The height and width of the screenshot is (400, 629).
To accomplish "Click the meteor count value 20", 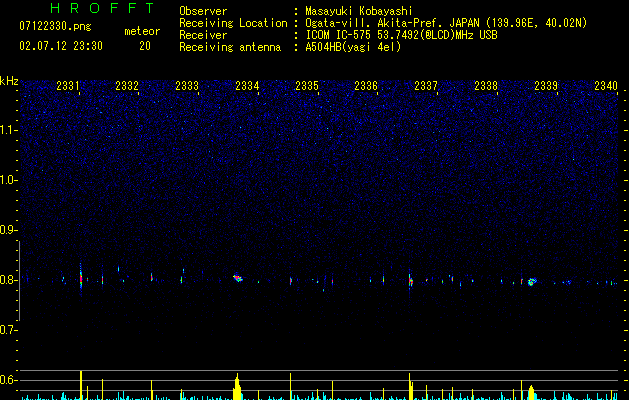I will 145,46.
